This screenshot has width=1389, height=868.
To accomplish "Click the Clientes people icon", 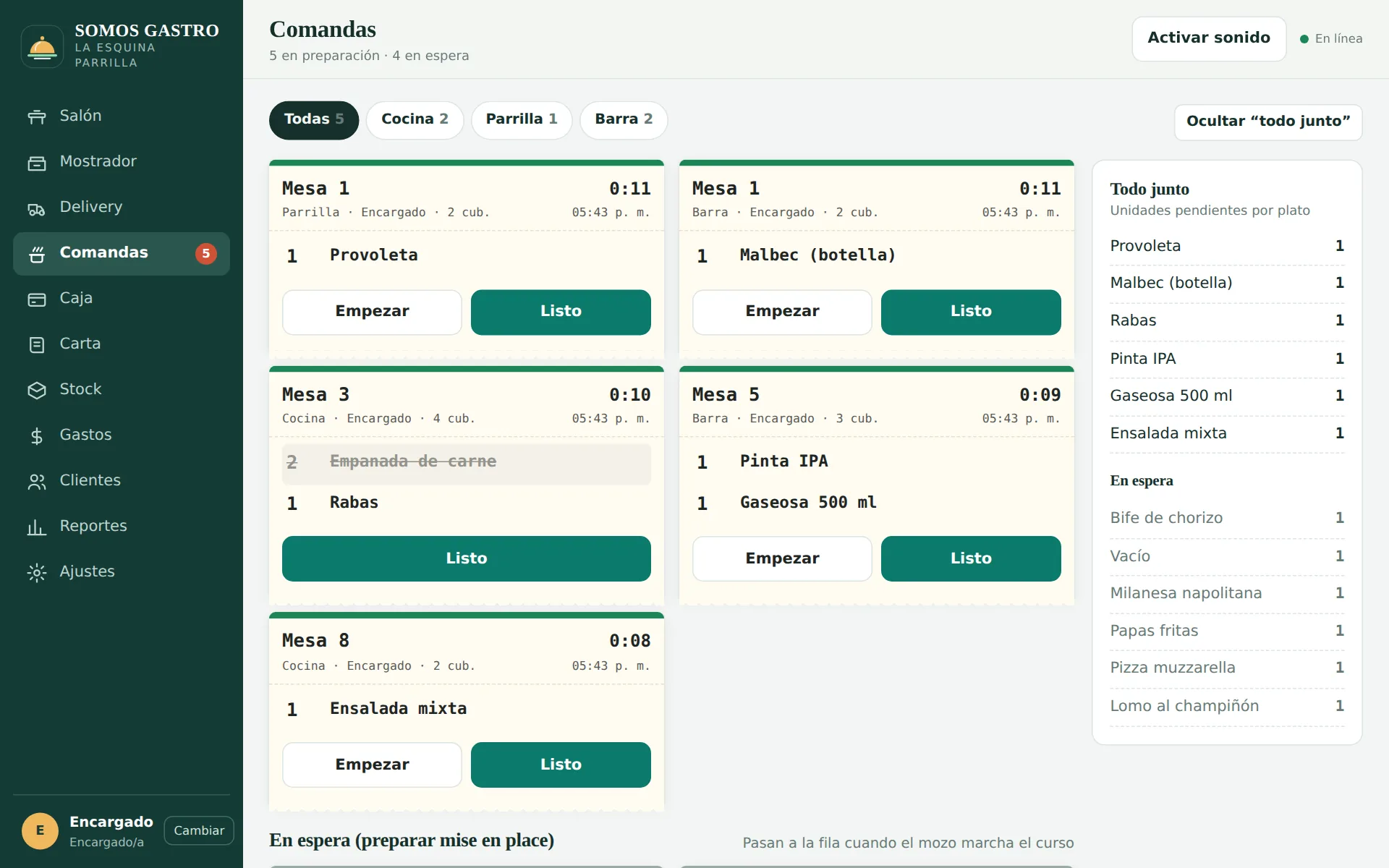I will tap(37, 481).
